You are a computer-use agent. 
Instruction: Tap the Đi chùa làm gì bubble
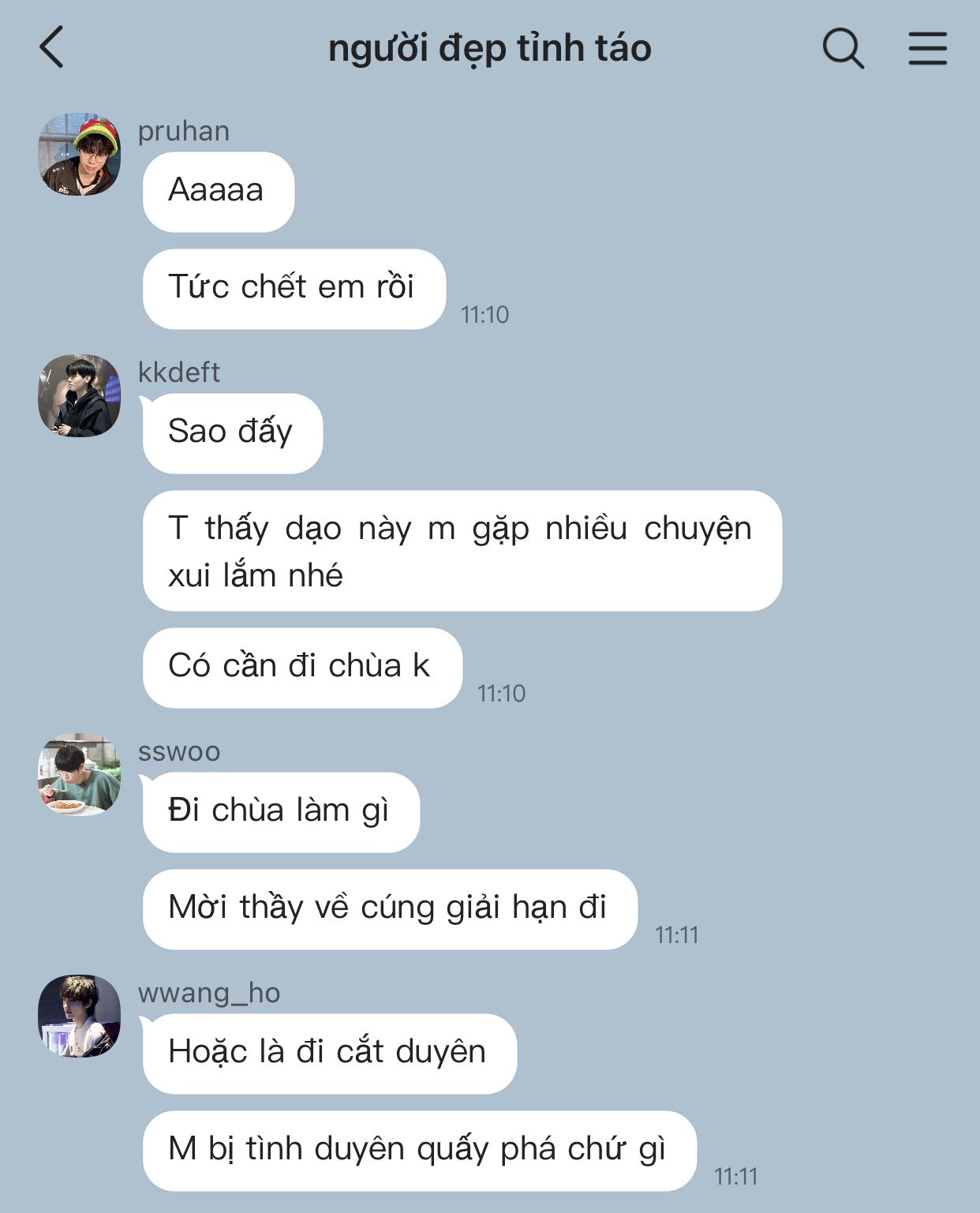281,812
